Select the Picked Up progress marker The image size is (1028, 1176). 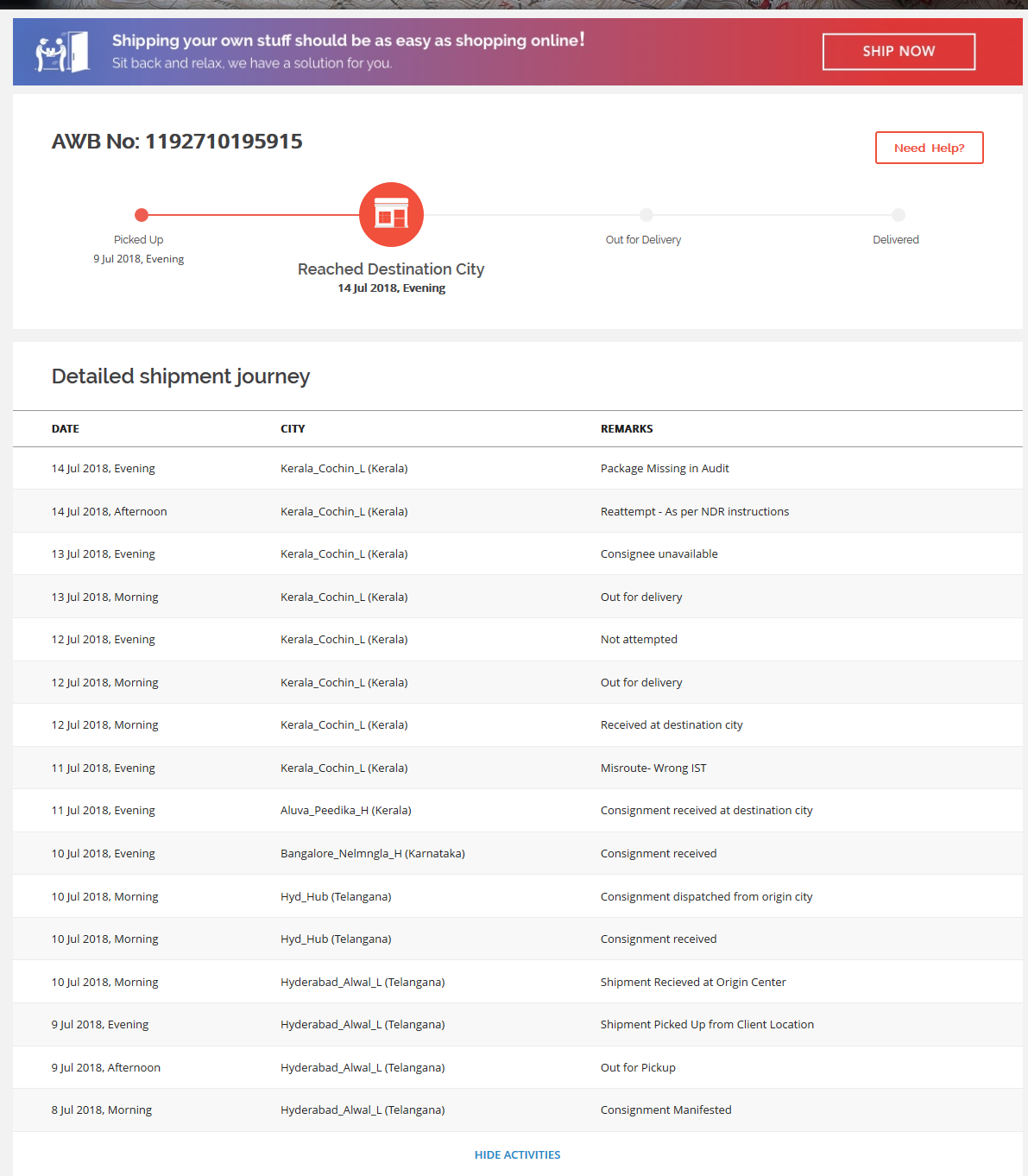pyautogui.click(x=142, y=215)
